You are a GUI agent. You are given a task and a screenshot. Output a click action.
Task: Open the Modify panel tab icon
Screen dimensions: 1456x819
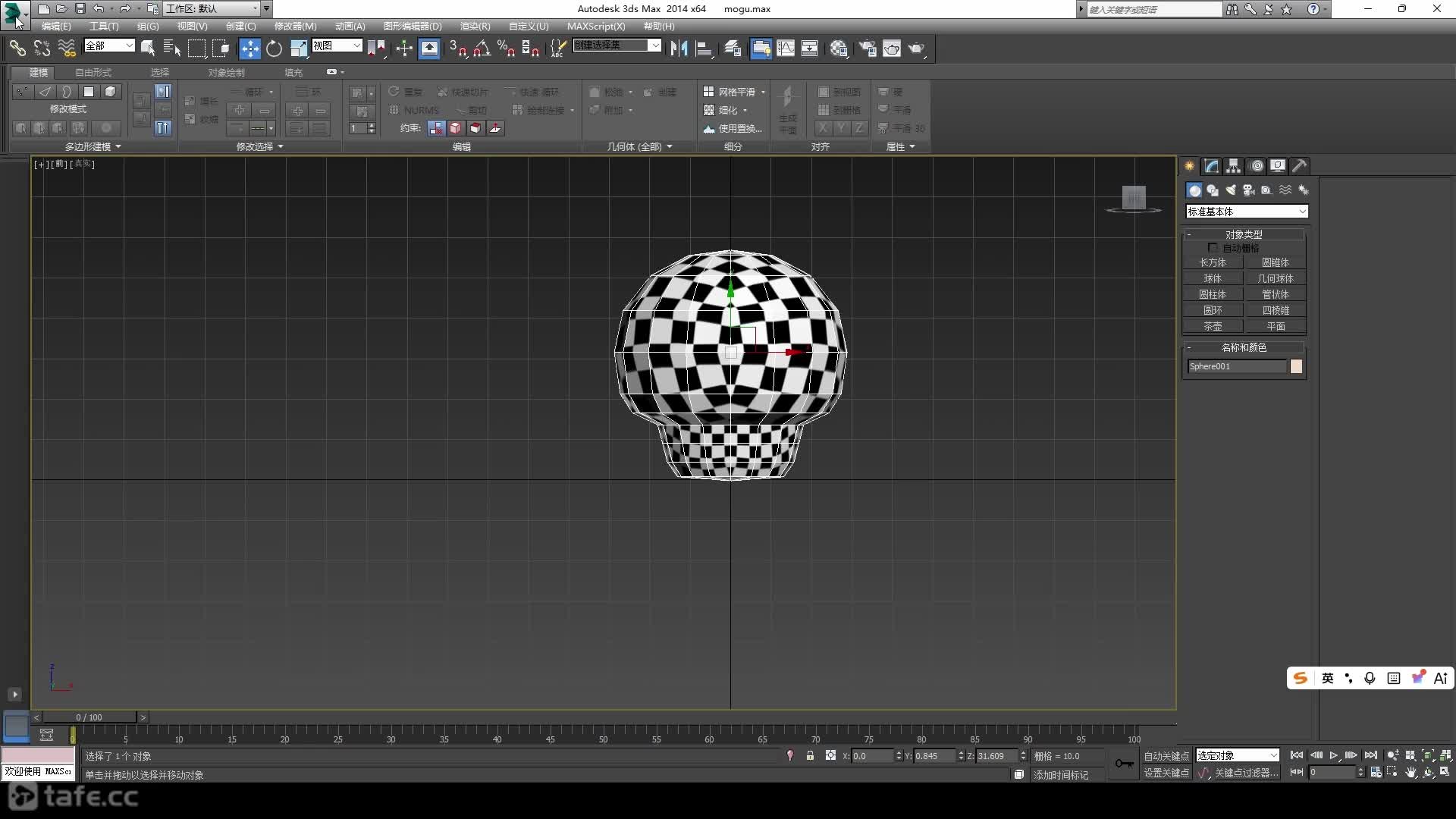[1212, 165]
